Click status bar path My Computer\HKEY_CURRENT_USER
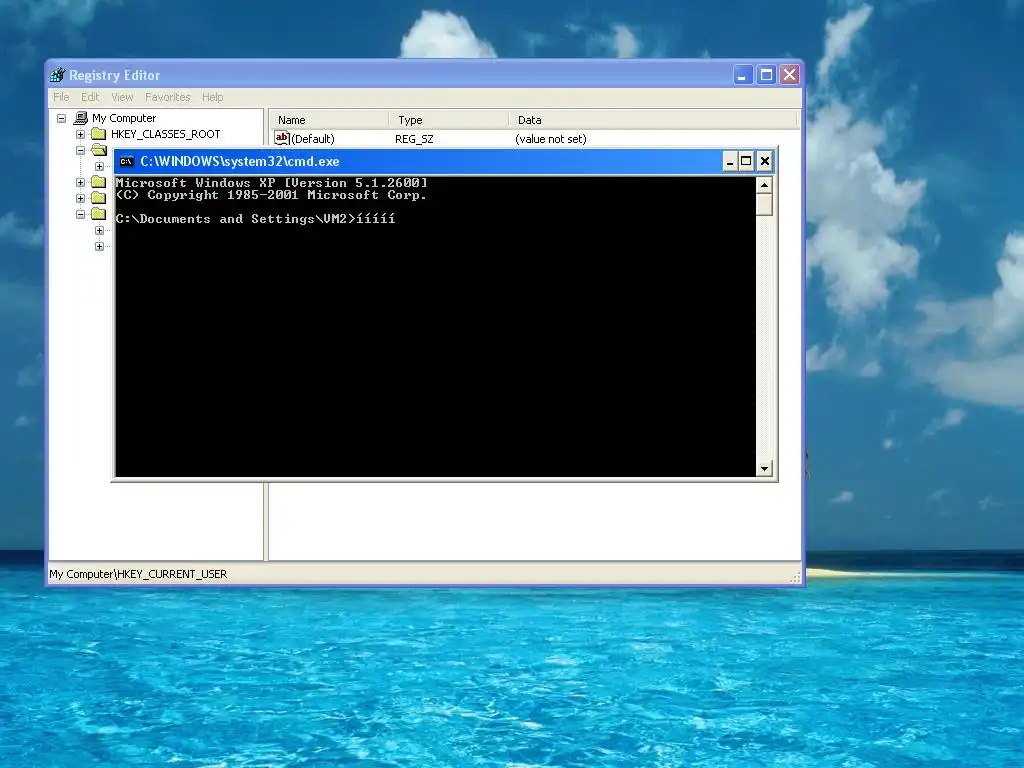The height and width of the screenshot is (768, 1024). point(138,574)
